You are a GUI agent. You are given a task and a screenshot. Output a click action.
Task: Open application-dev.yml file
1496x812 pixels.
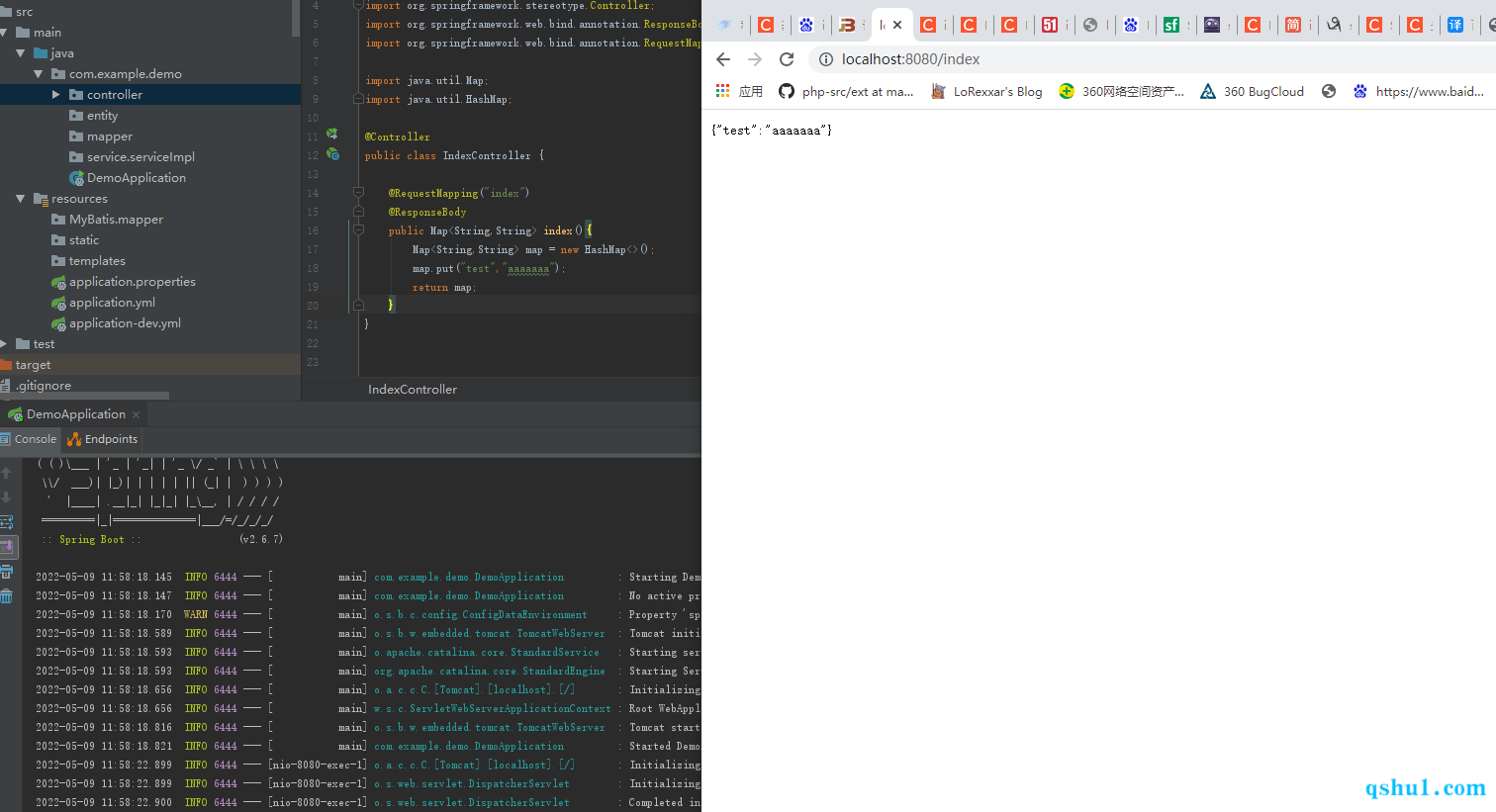[117, 323]
